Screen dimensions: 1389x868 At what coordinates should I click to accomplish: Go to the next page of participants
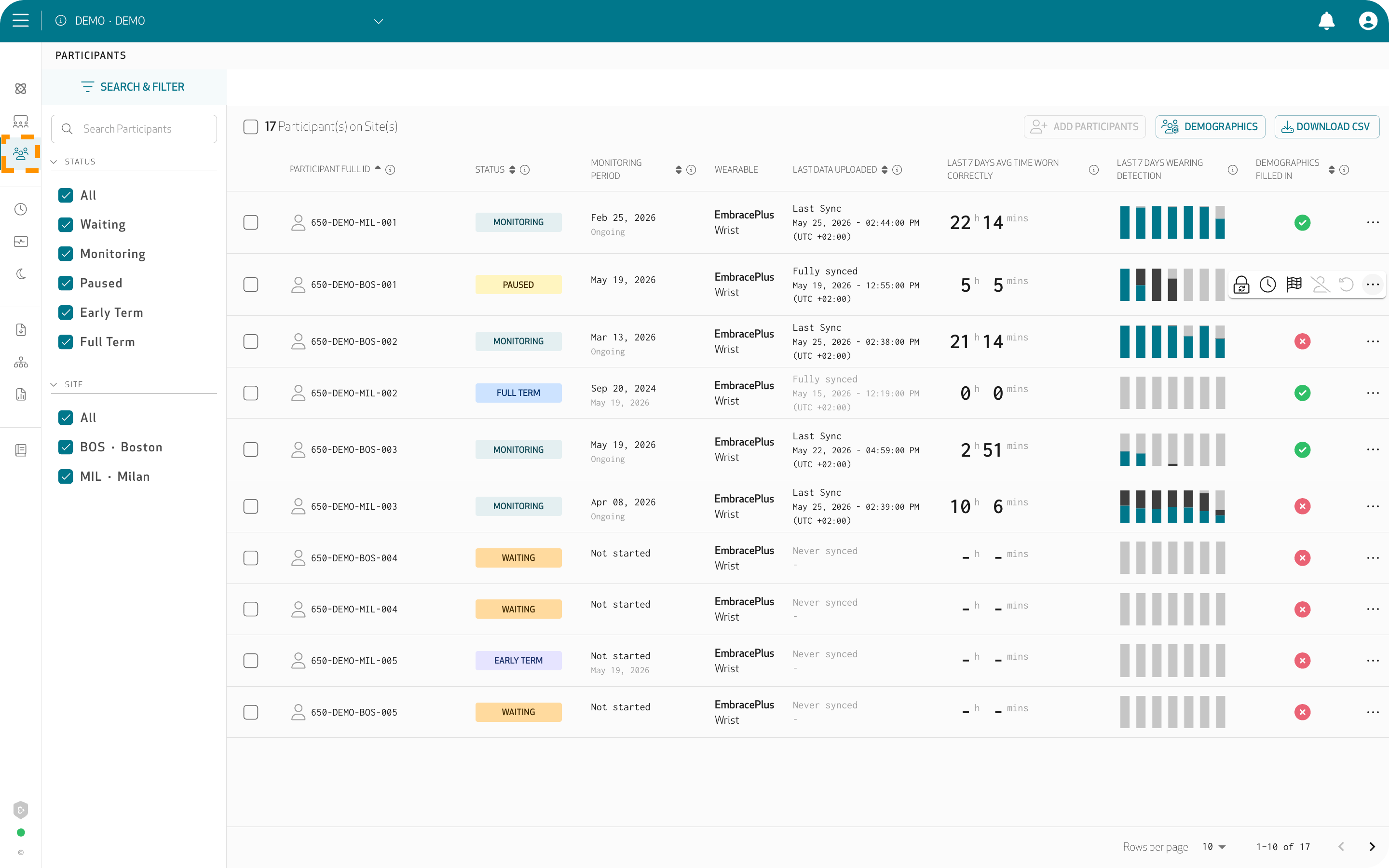pos(1372,847)
